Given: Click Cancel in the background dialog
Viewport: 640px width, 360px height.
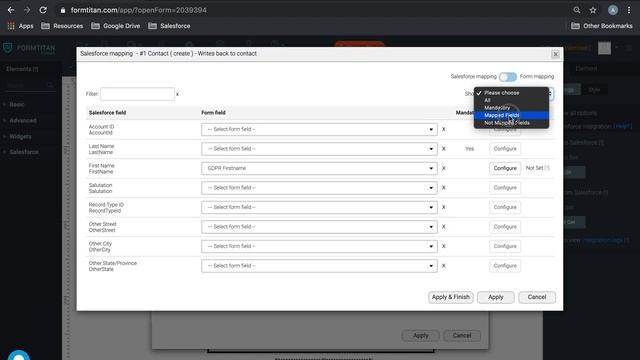Looking at the screenshot, I should coord(462,336).
